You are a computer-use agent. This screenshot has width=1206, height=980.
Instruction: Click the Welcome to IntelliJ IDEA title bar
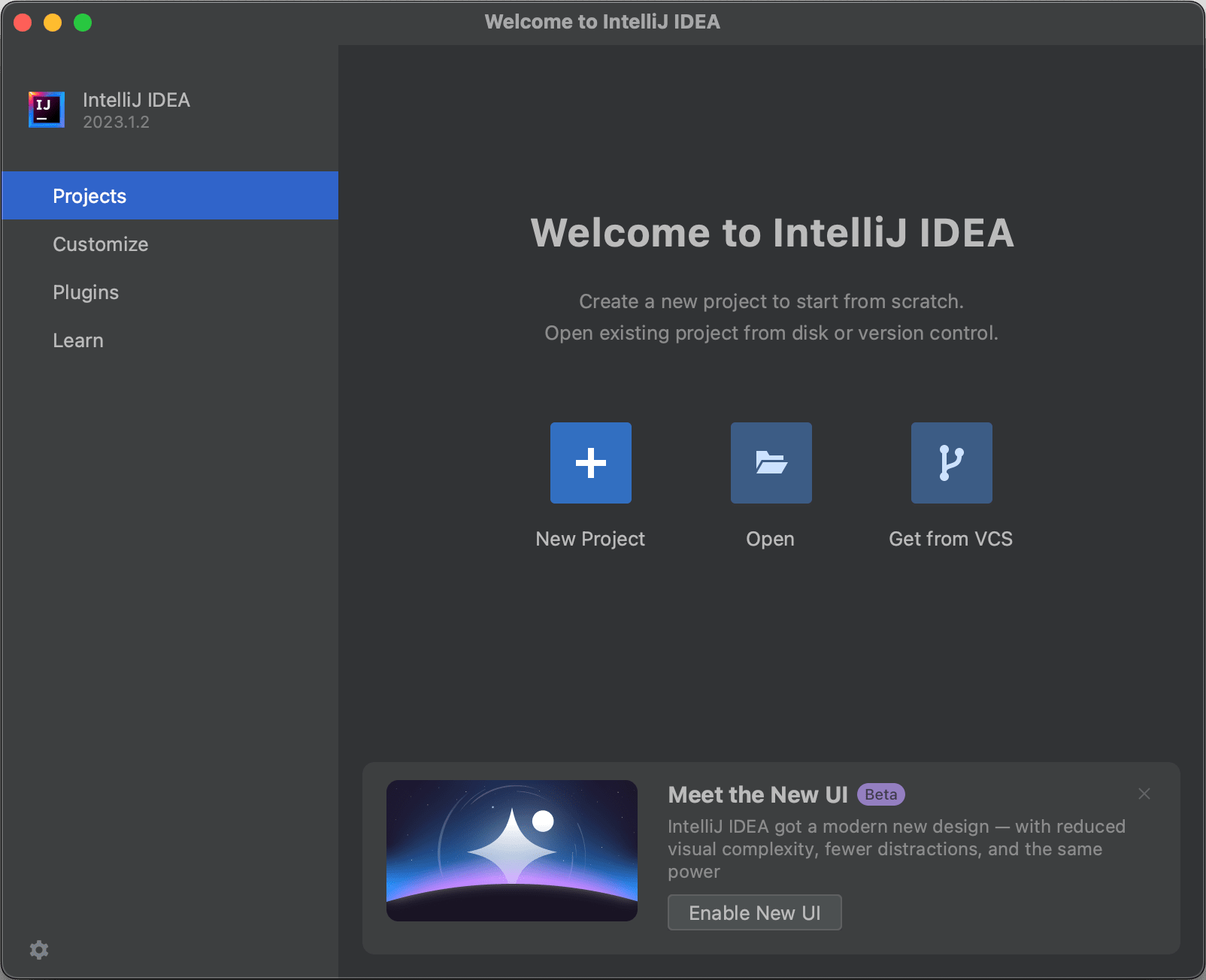pyautogui.click(x=603, y=22)
